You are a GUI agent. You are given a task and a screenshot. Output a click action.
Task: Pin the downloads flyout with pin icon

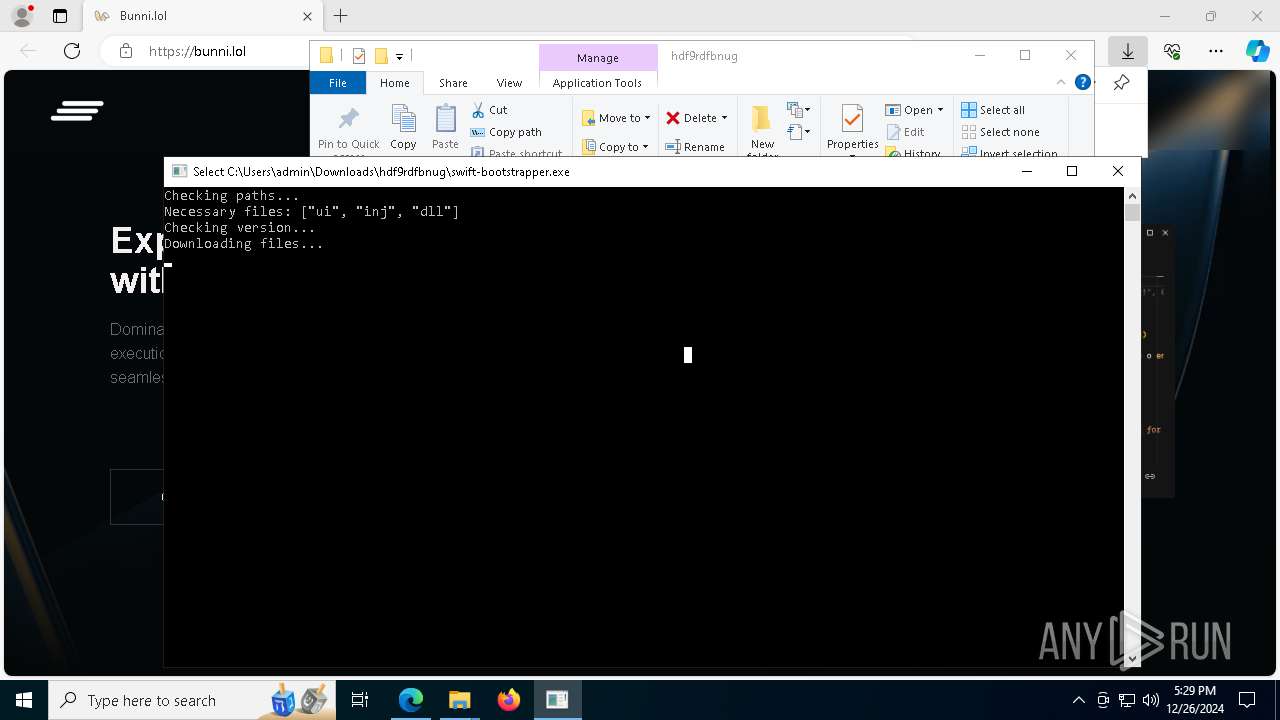(1121, 83)
